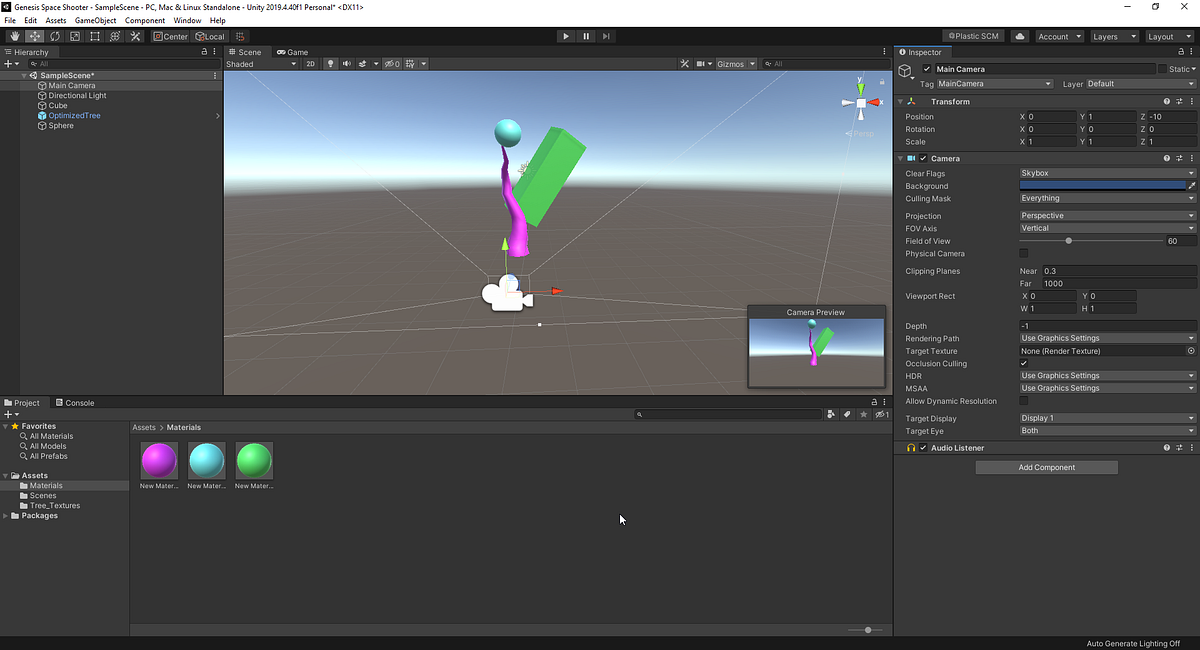
Task: Activate the Rotate tool
Action: [54, 36]
